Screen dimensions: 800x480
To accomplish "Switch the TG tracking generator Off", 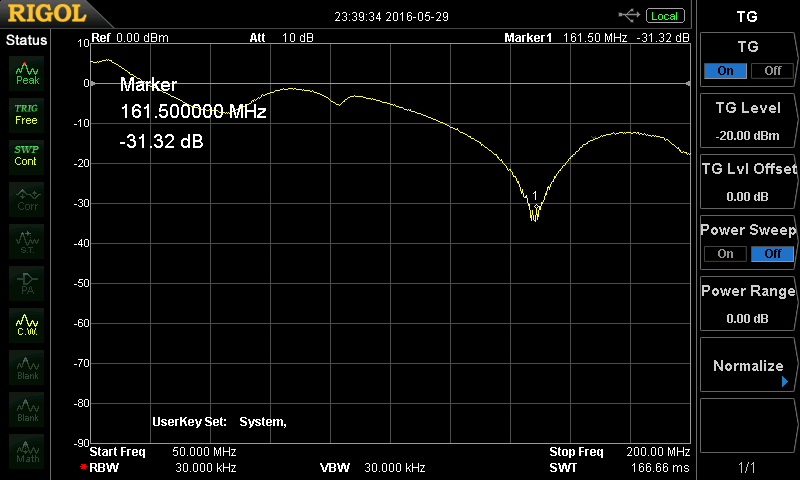I will click(x=772, y=71).
